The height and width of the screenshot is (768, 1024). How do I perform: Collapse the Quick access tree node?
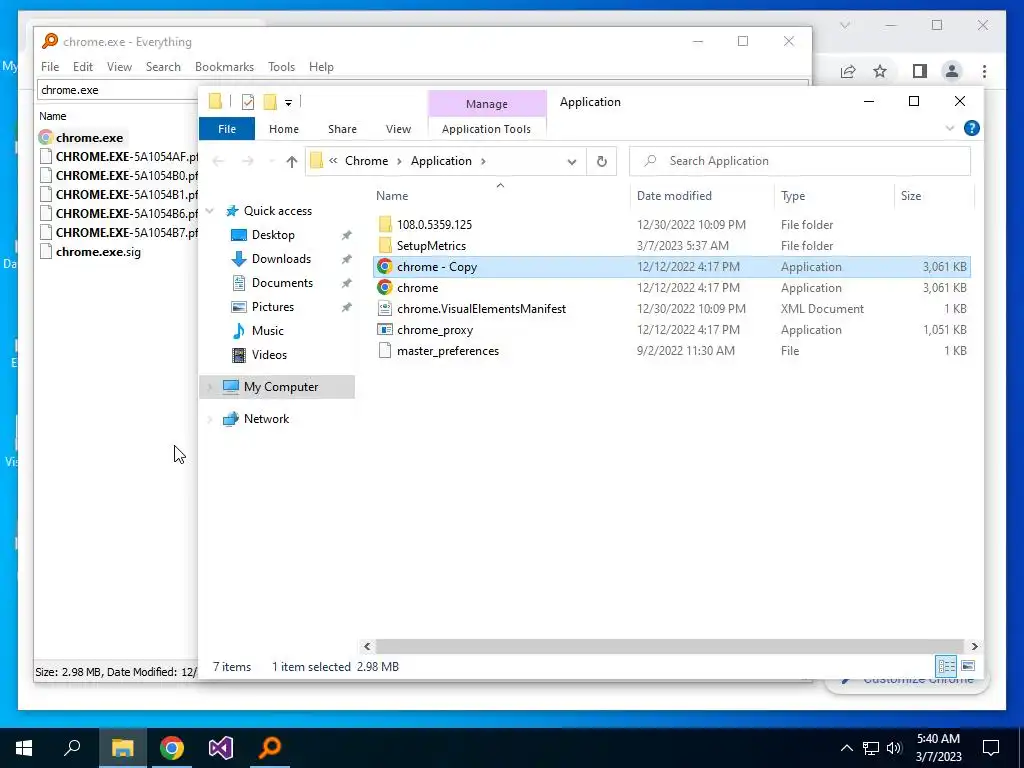[x=210, y=211]
